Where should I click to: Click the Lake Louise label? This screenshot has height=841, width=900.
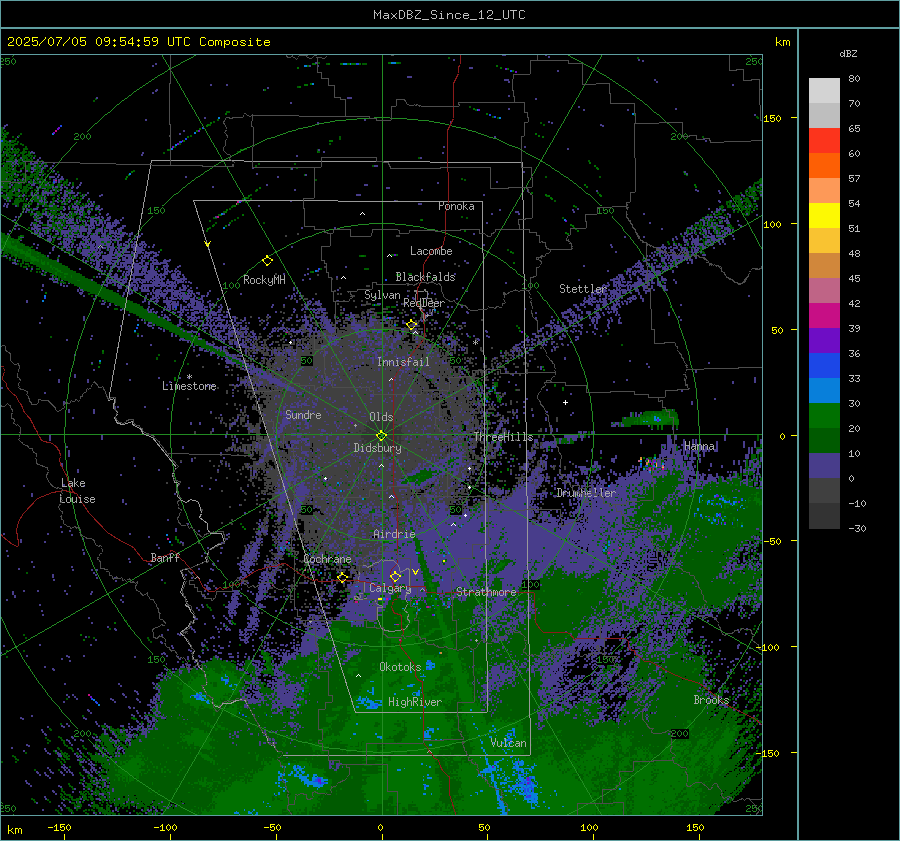pyautogui.click(x=77, y=491)
